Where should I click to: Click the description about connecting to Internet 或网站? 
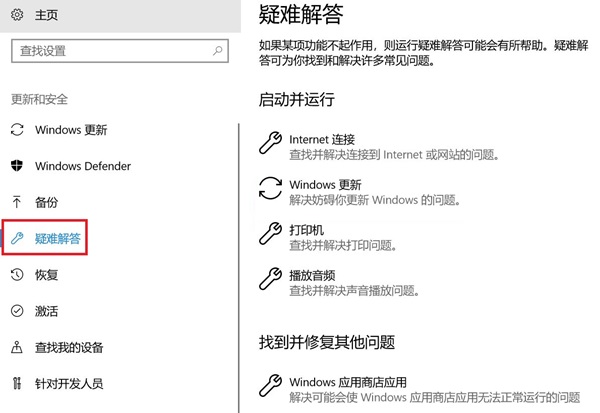tap(394, 155)
